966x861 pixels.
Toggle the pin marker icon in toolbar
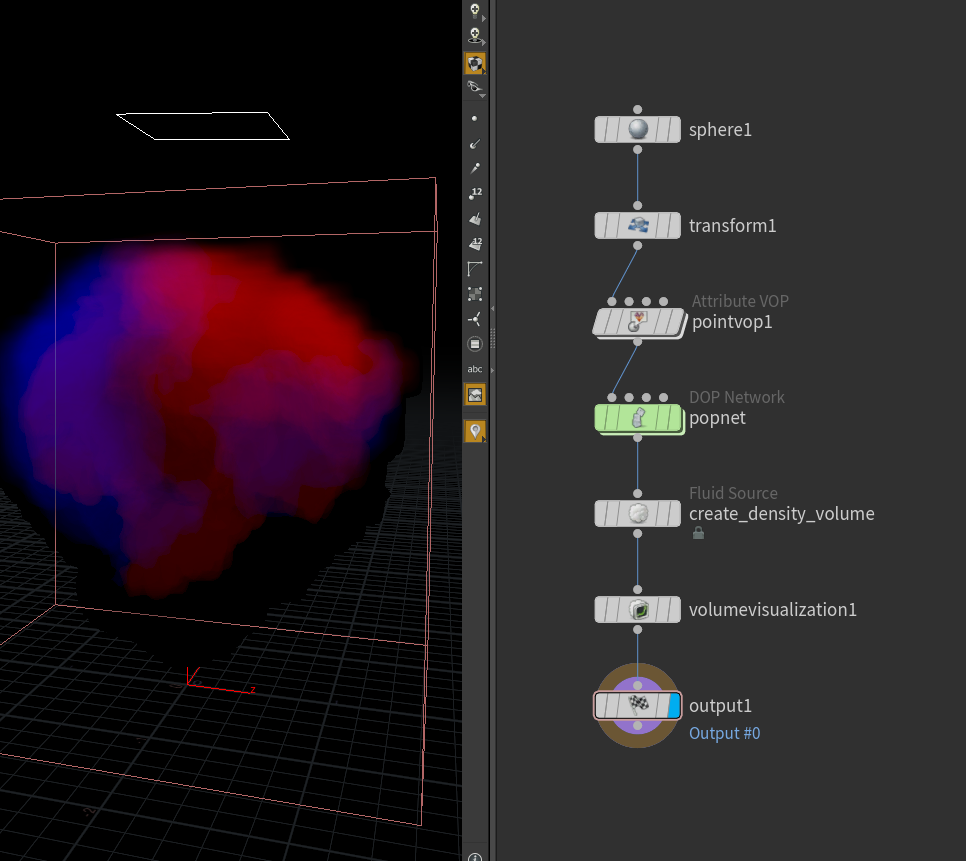click(x=475, y=431)
